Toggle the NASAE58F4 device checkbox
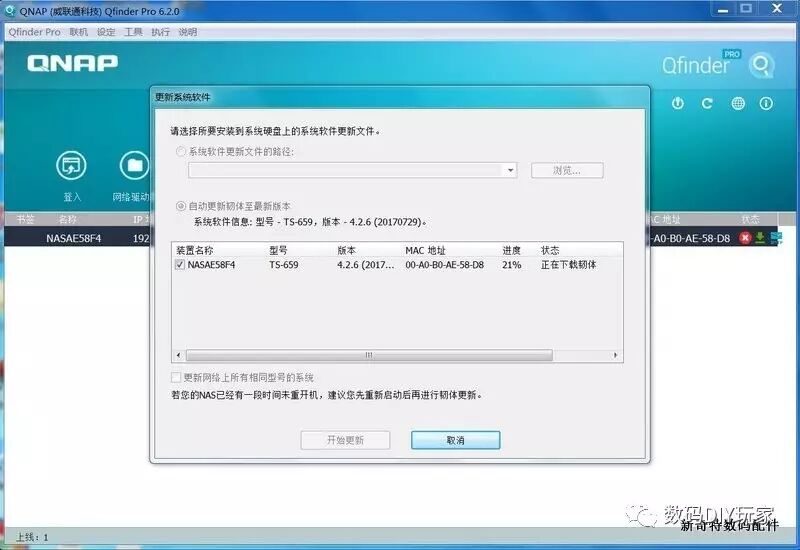Viewport: 800px width, 550px height. [180, 264]
